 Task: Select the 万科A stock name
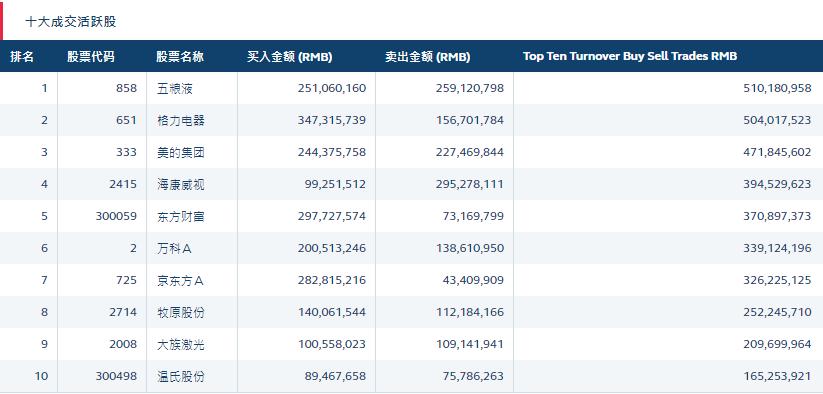pyautogui.click(x=174, y=248)
